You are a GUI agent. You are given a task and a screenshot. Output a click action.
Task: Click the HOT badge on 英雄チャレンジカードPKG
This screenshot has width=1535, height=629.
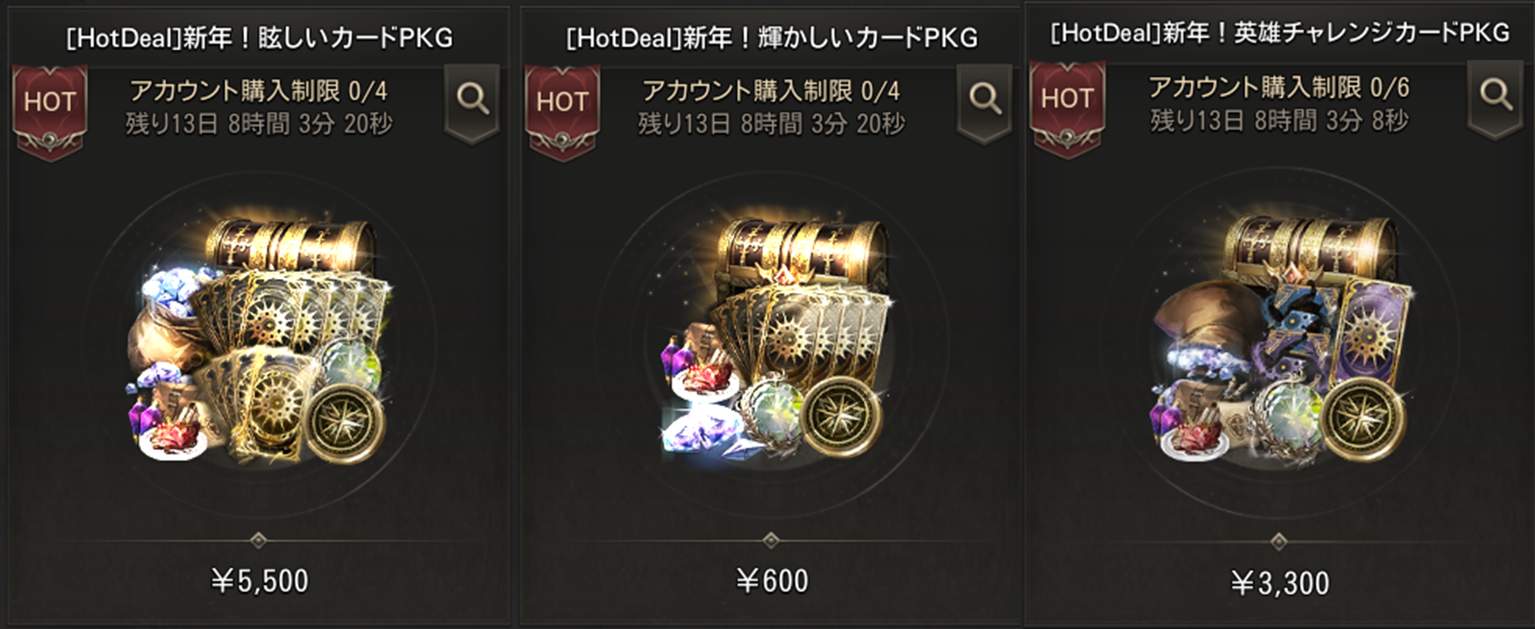point(1067,107)
